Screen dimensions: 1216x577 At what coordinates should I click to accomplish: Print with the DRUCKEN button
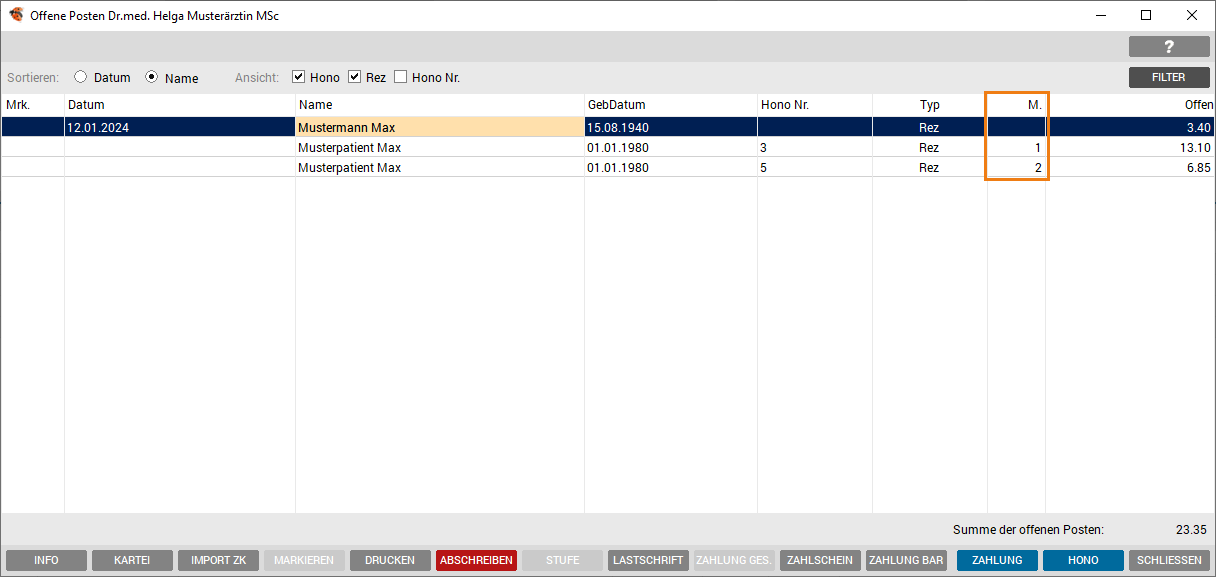click(x=390, y=561)
